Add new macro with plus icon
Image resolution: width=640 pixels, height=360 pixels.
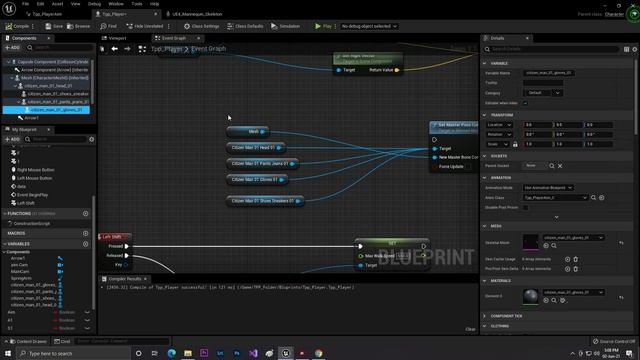pos(85,233)
